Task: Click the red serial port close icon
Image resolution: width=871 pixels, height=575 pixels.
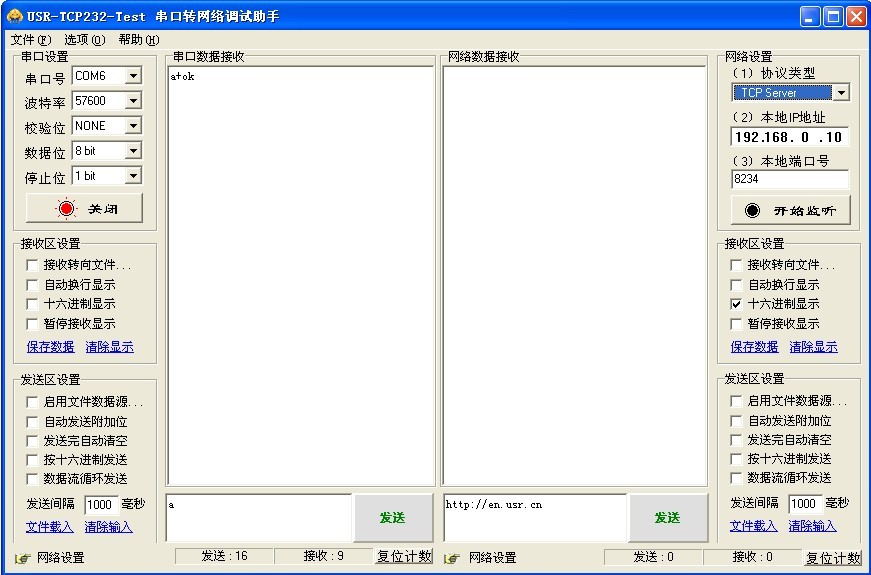Action: tap(67, 208)
